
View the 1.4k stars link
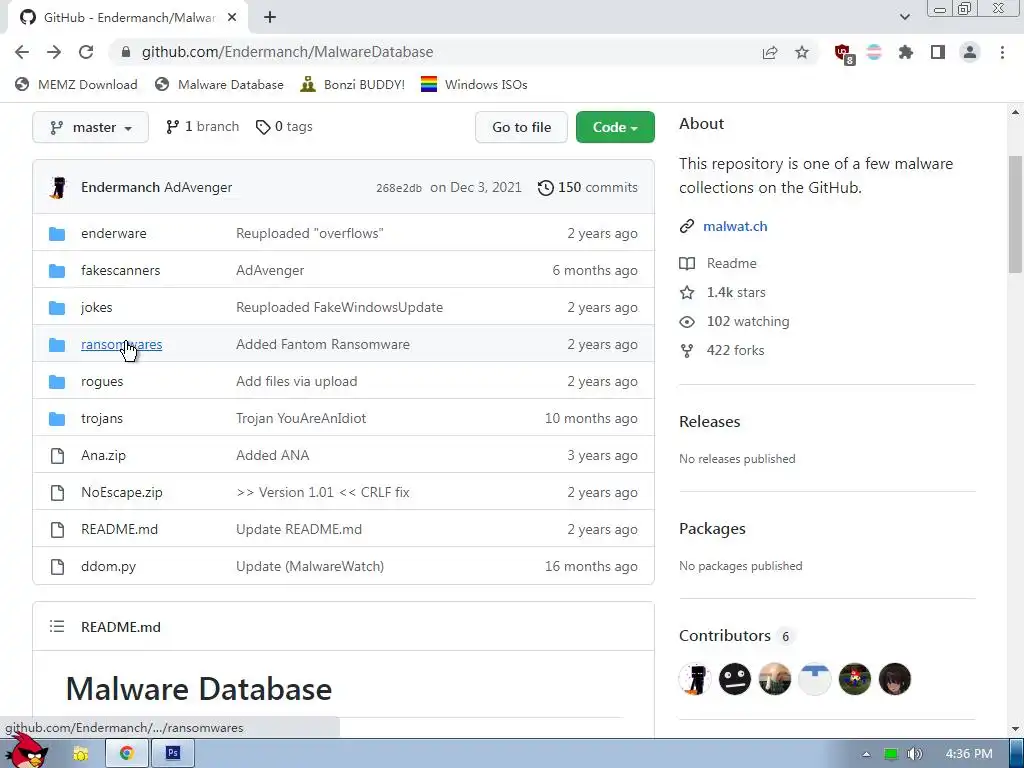(723, 293)
